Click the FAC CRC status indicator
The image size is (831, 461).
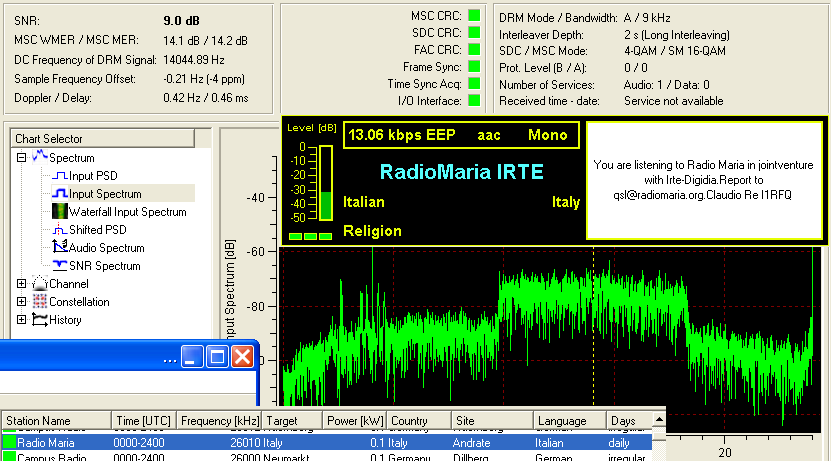pyautogui.click(x=474, y=49)
